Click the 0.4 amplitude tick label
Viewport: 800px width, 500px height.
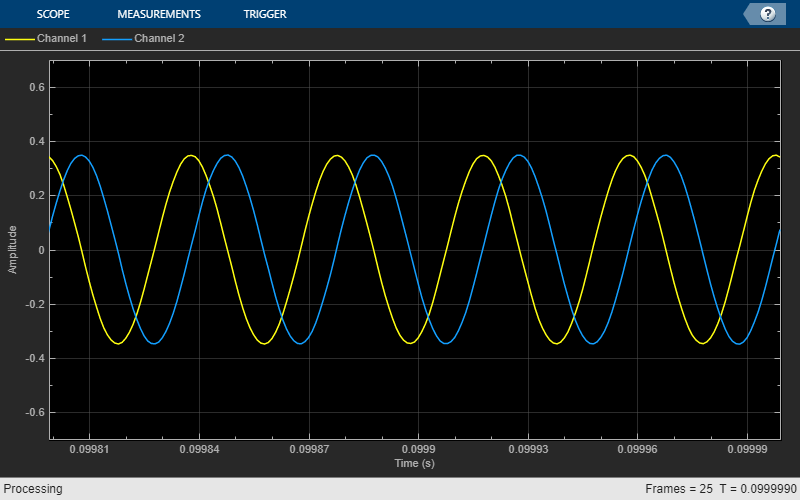pyautogui.click(x=37, y=141)
